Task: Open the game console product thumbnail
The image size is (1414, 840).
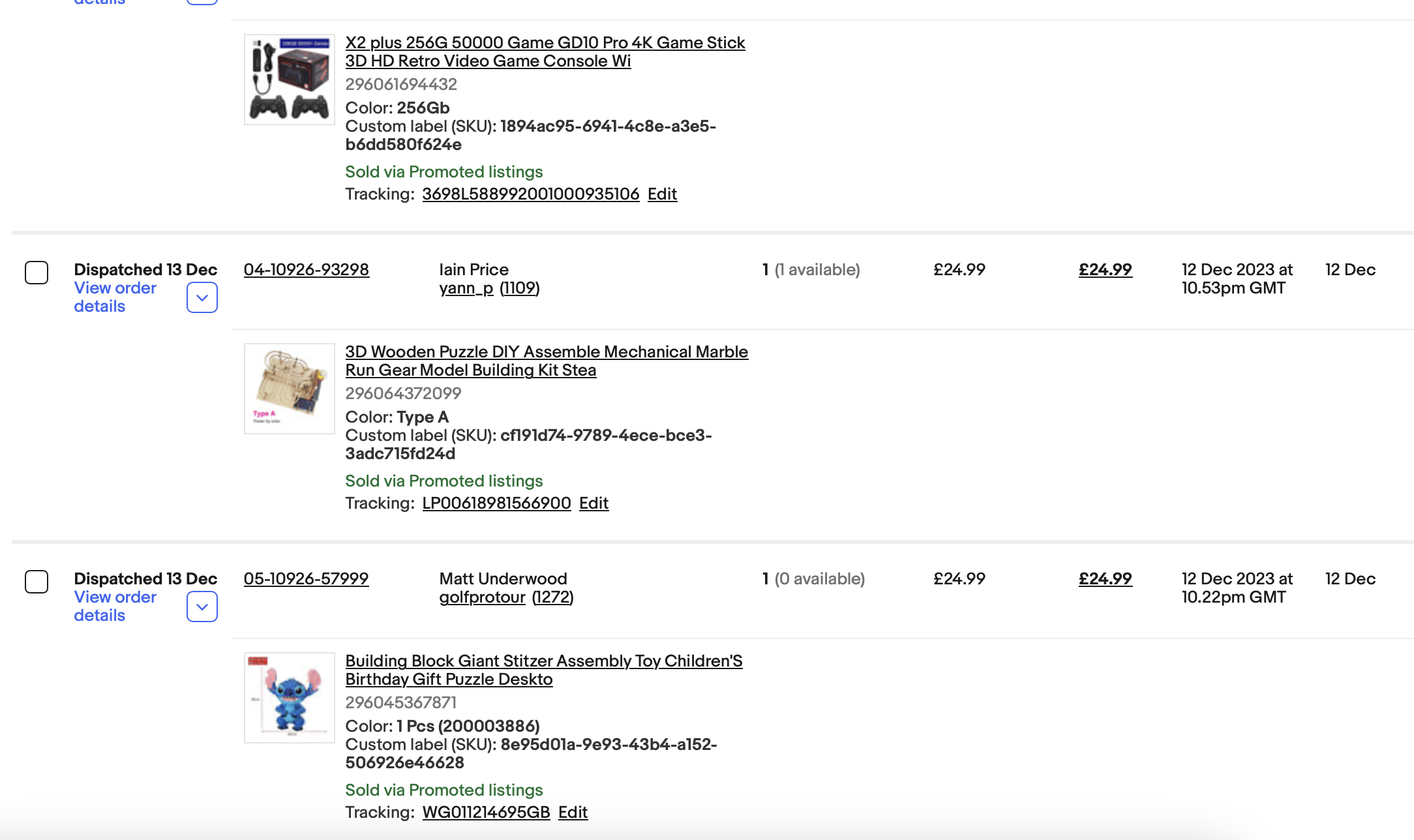Action: [x=289, y=80]
